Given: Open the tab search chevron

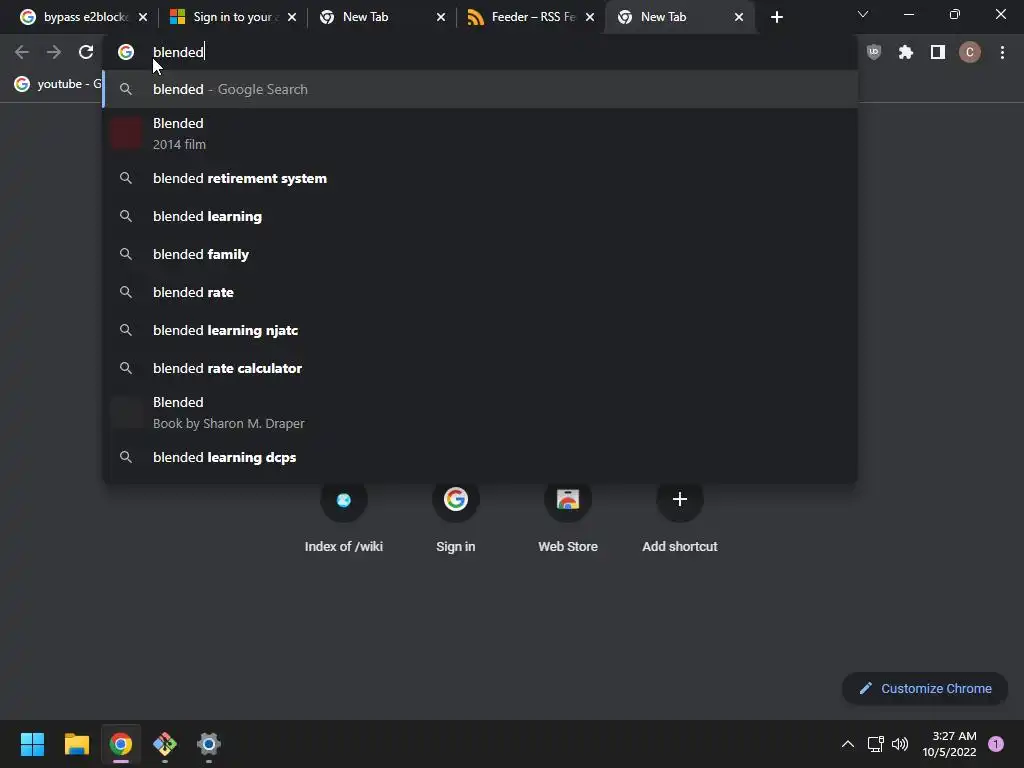Looking at the screenshot, I should (x=863, y=14).
